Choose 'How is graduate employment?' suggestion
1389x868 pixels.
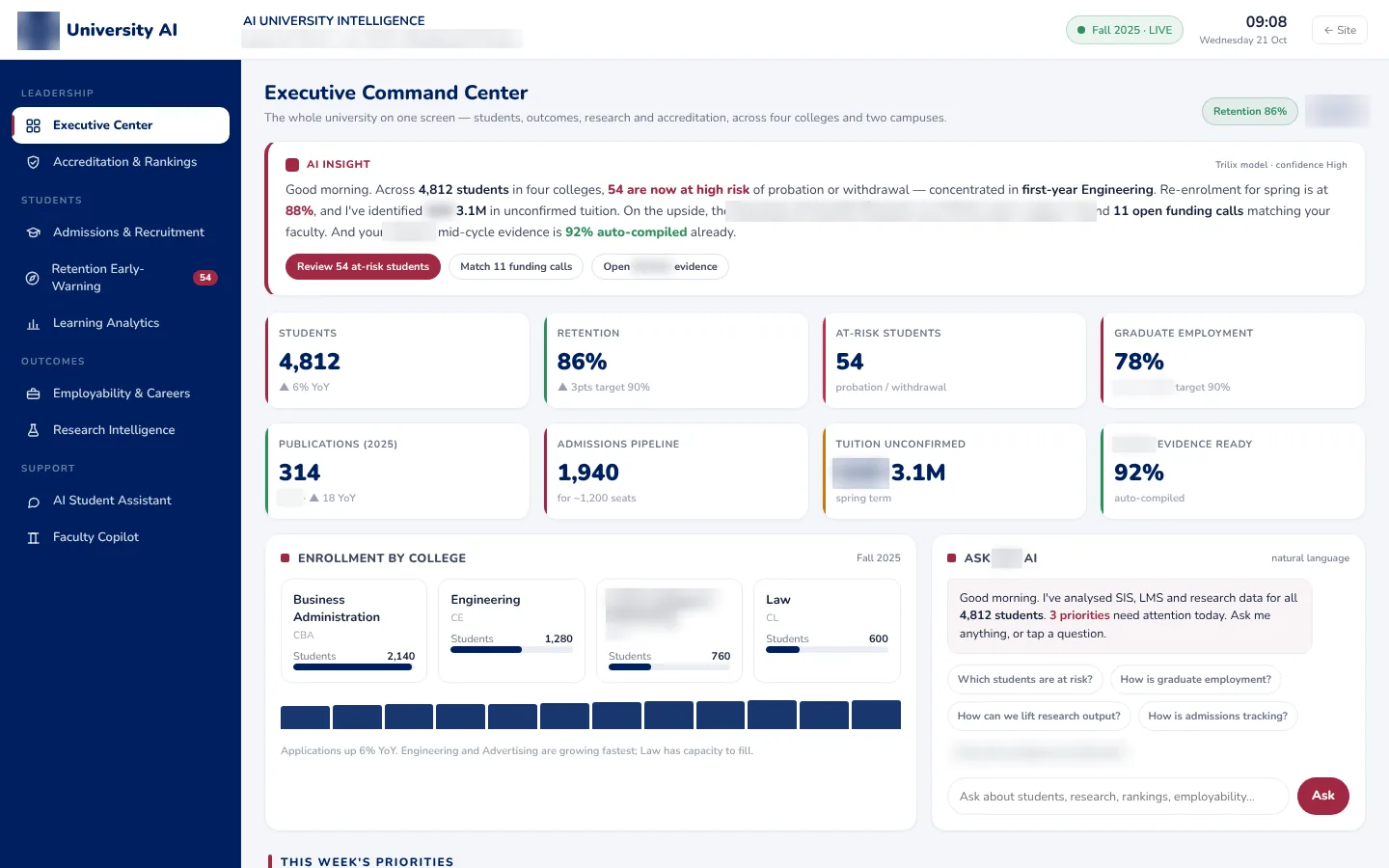coord(1196,680)
